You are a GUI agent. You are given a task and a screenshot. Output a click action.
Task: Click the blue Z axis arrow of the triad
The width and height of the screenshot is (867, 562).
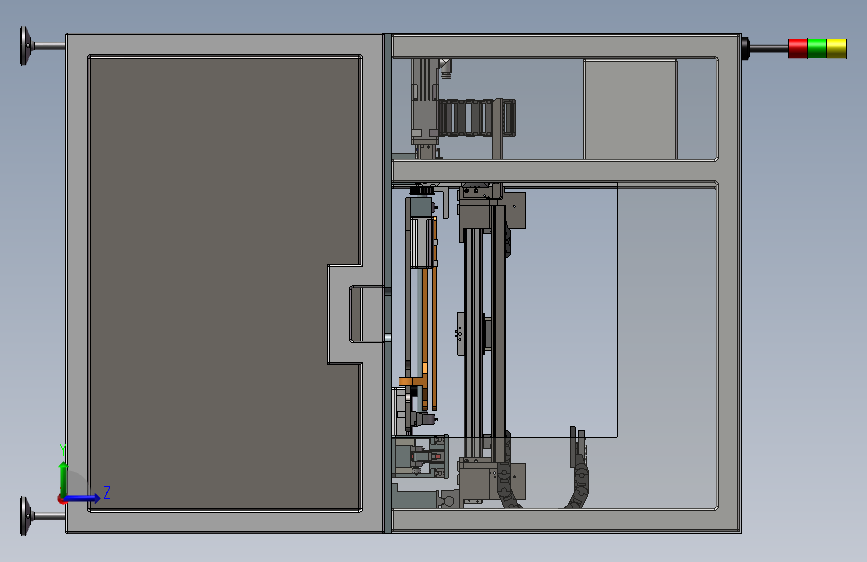point(83,498)
